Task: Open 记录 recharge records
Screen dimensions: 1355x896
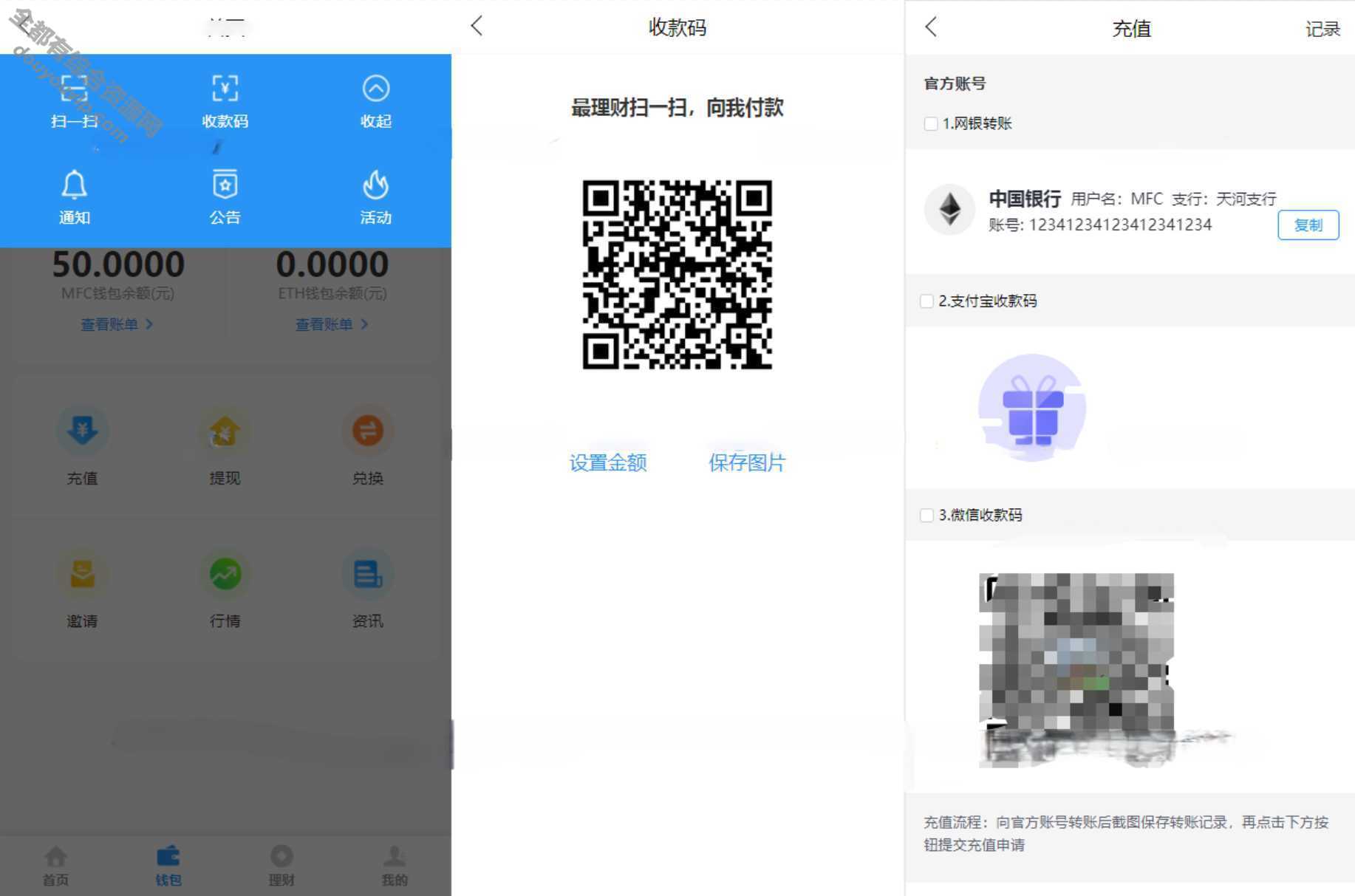Action: [1322, 29]
